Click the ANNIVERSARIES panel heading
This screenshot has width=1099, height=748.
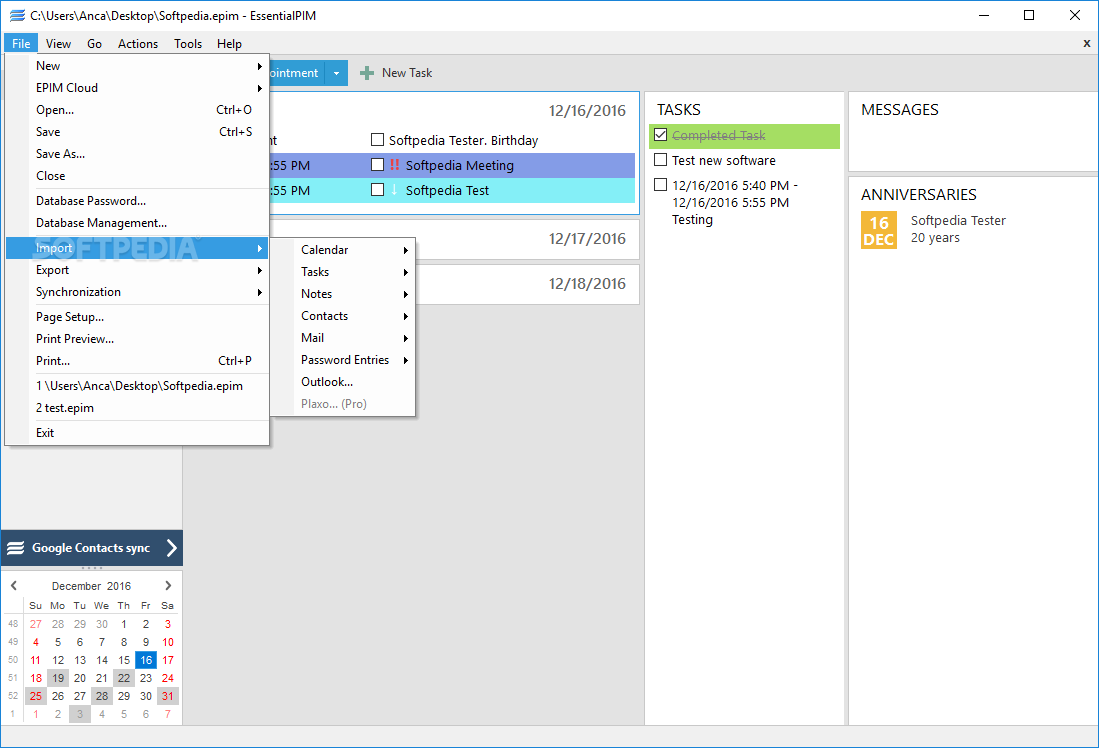[x=919, y=195]
